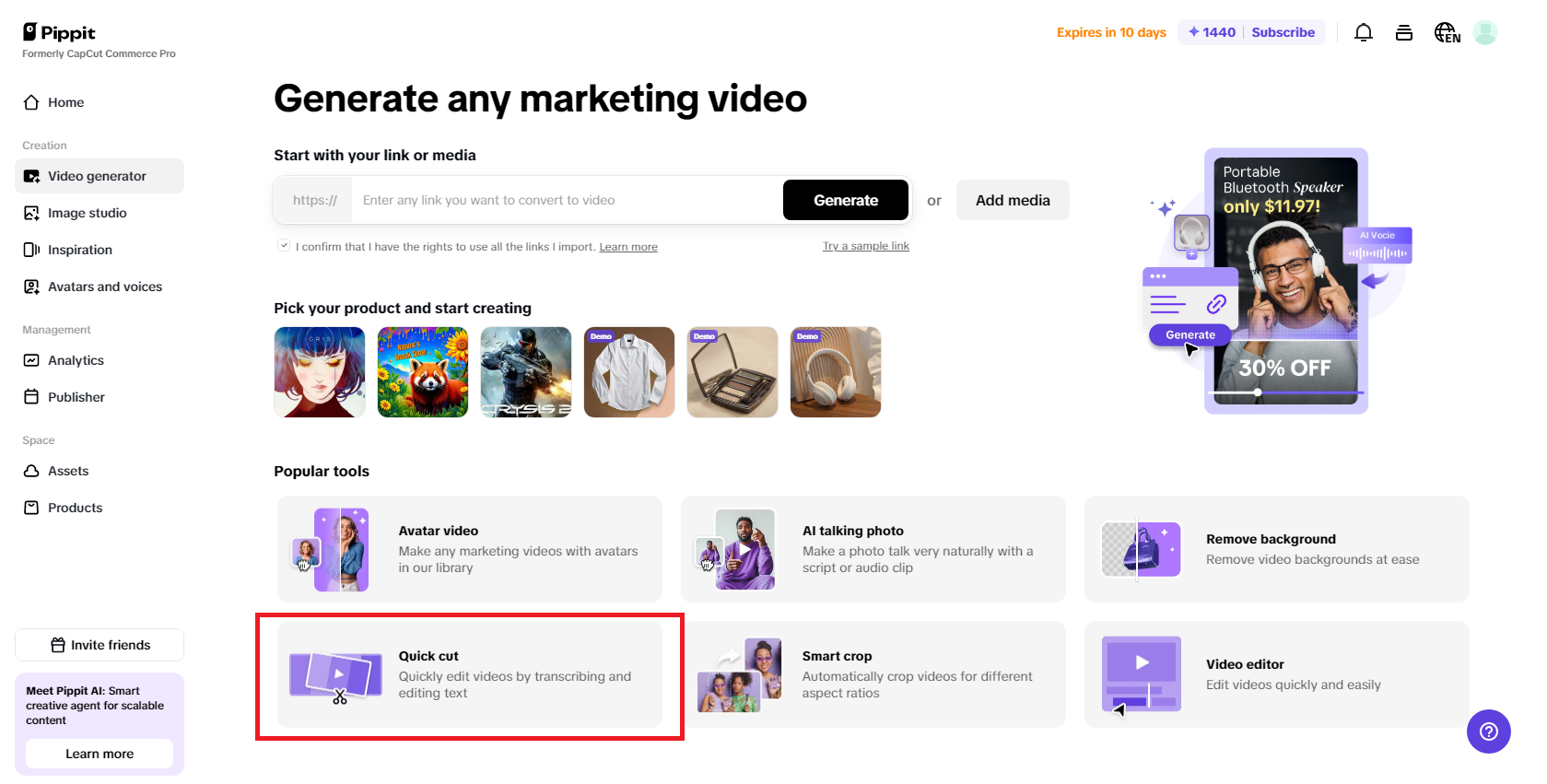1547x784 pixels.
Task: Click the Avatars and voices sidebar icon
Action: tap(31, 287)
